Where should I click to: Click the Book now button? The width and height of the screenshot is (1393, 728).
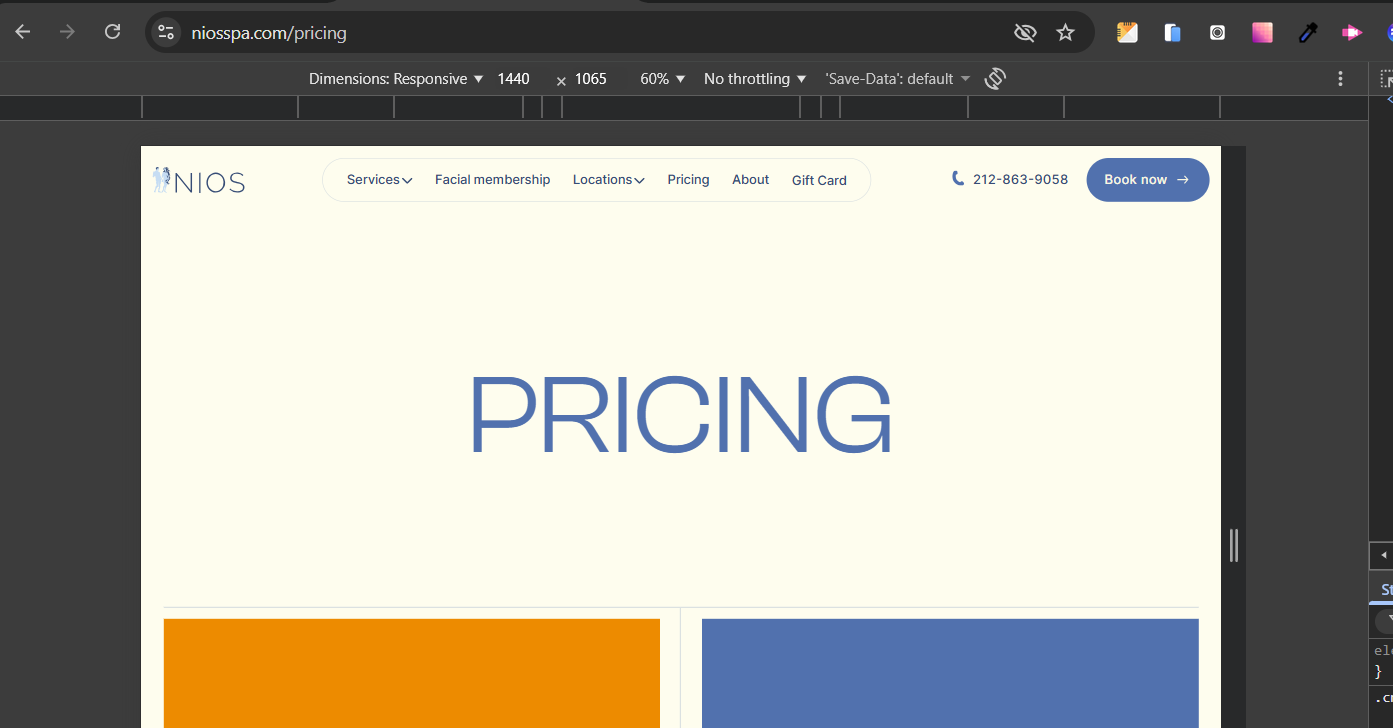tap(1147, 180)
